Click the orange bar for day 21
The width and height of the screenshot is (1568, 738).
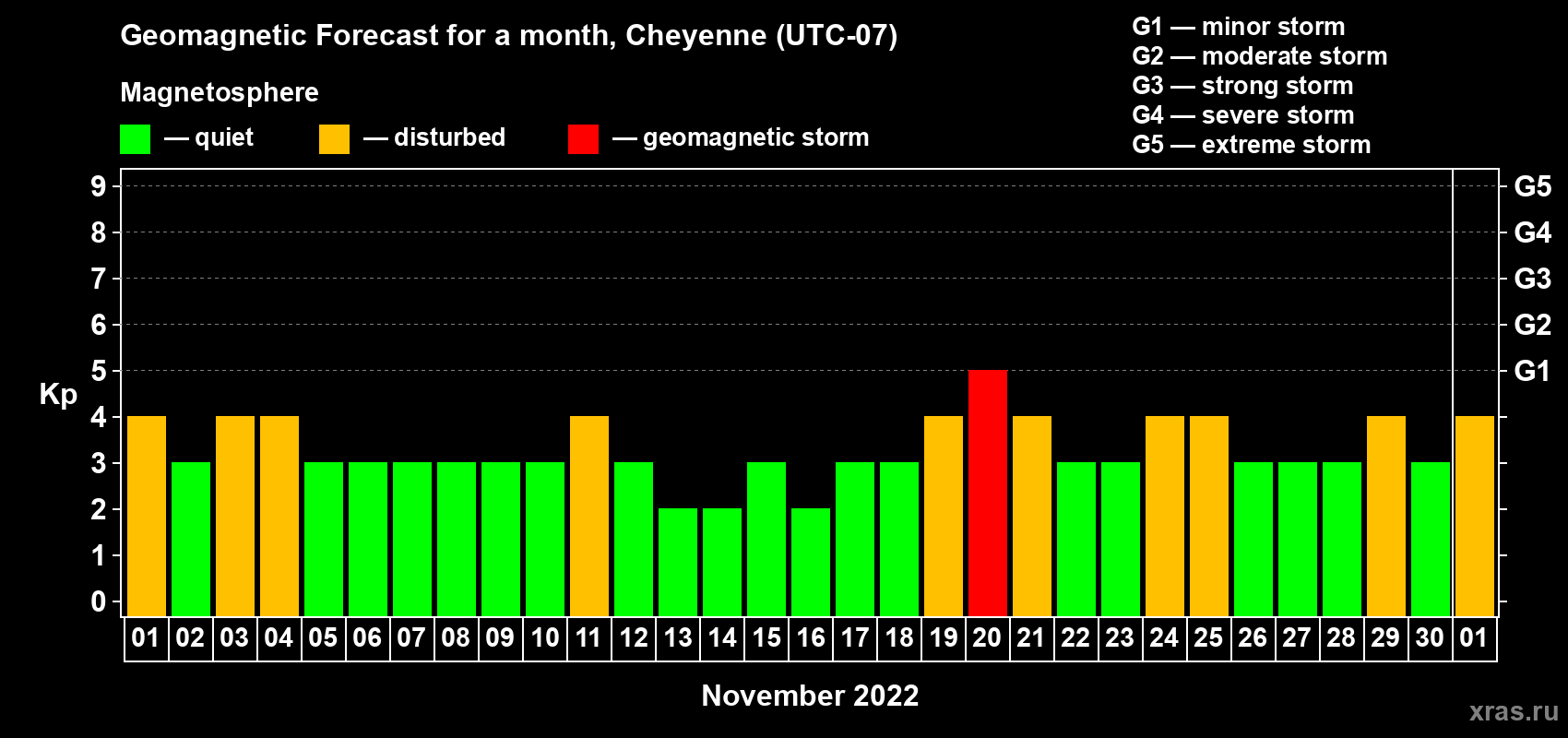pyautogui.click(x=1032, y=516)
